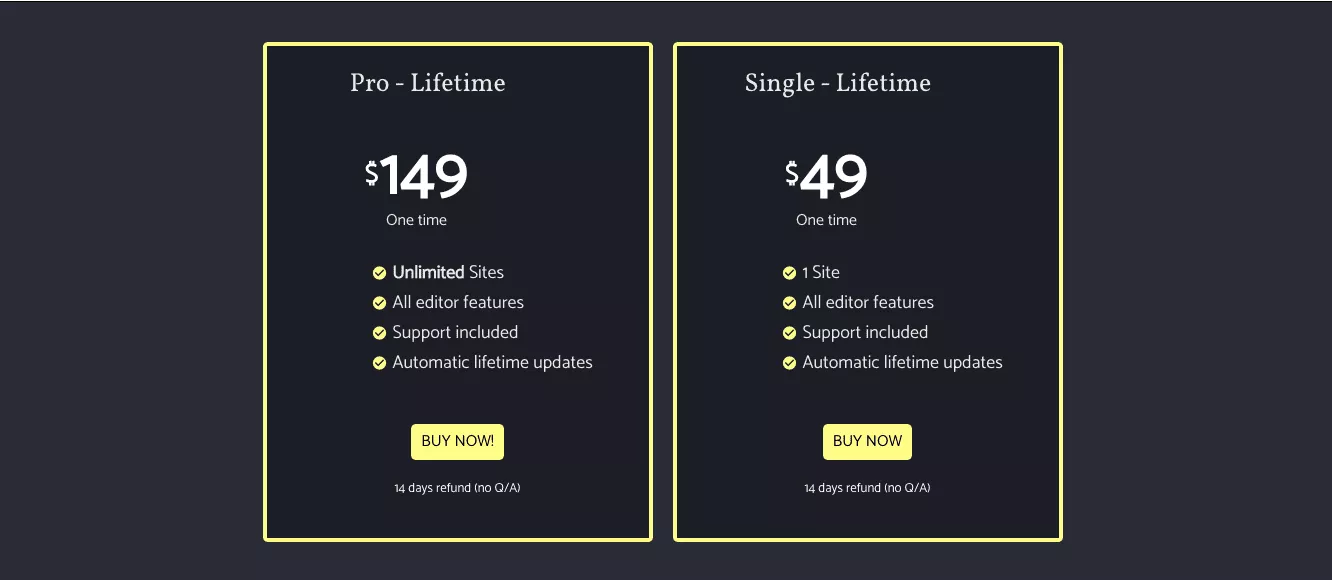Click One time label under $49
Image resolution: width=1332 pixels, height=580 pixels.
click(x=827, y=220)
